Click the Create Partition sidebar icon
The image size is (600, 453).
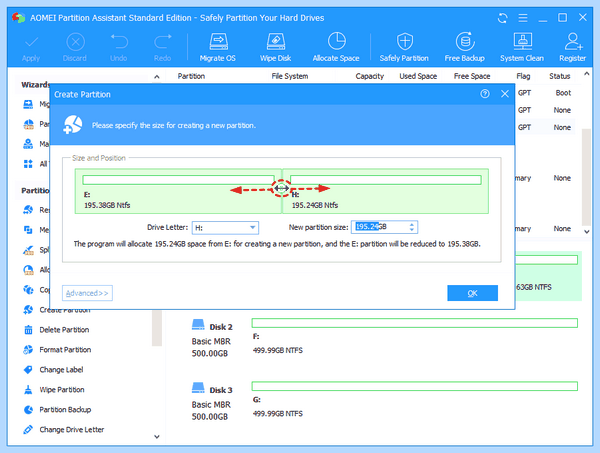click(28, 310)
